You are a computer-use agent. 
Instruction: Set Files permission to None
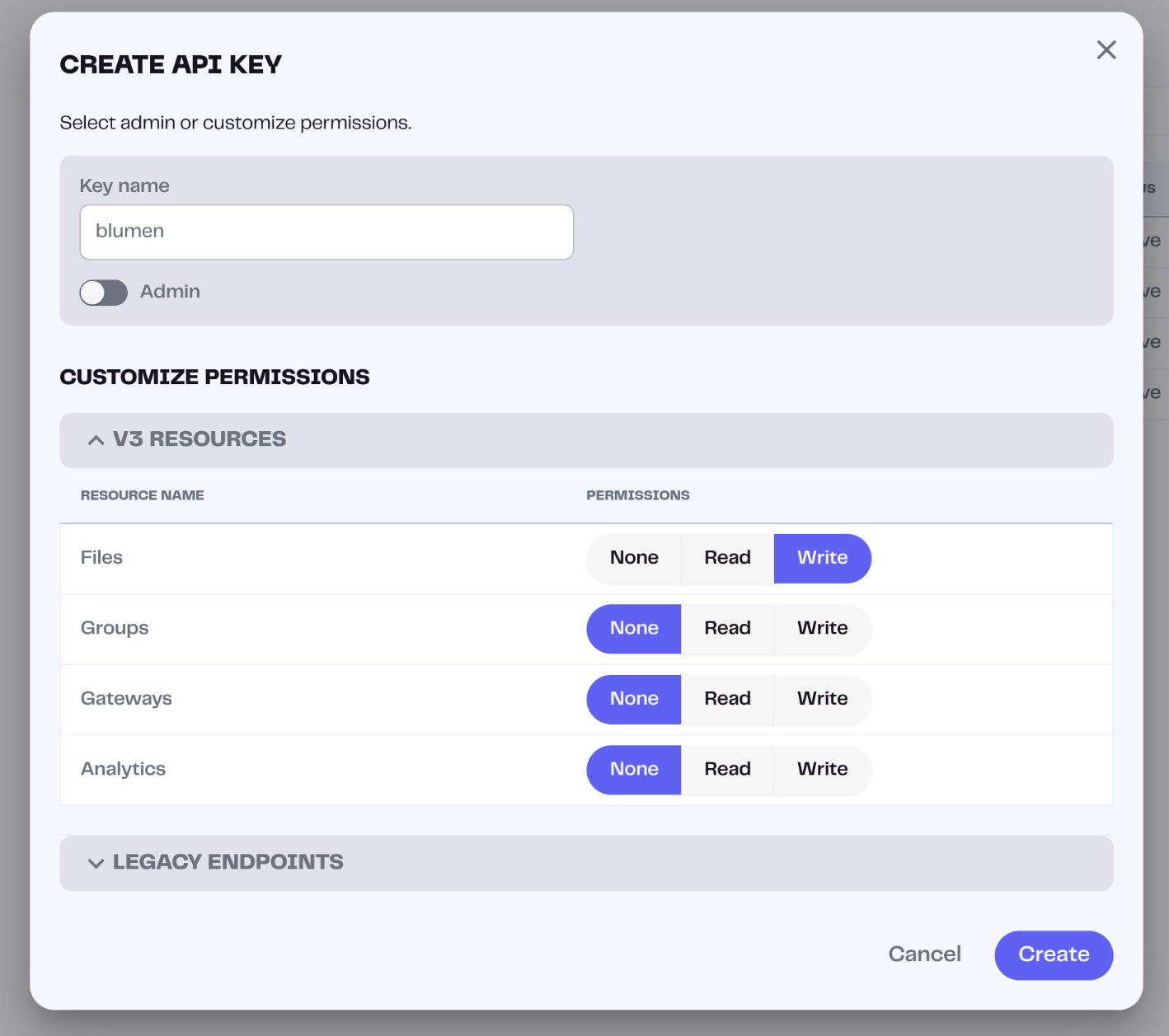(x=634, y=559)
